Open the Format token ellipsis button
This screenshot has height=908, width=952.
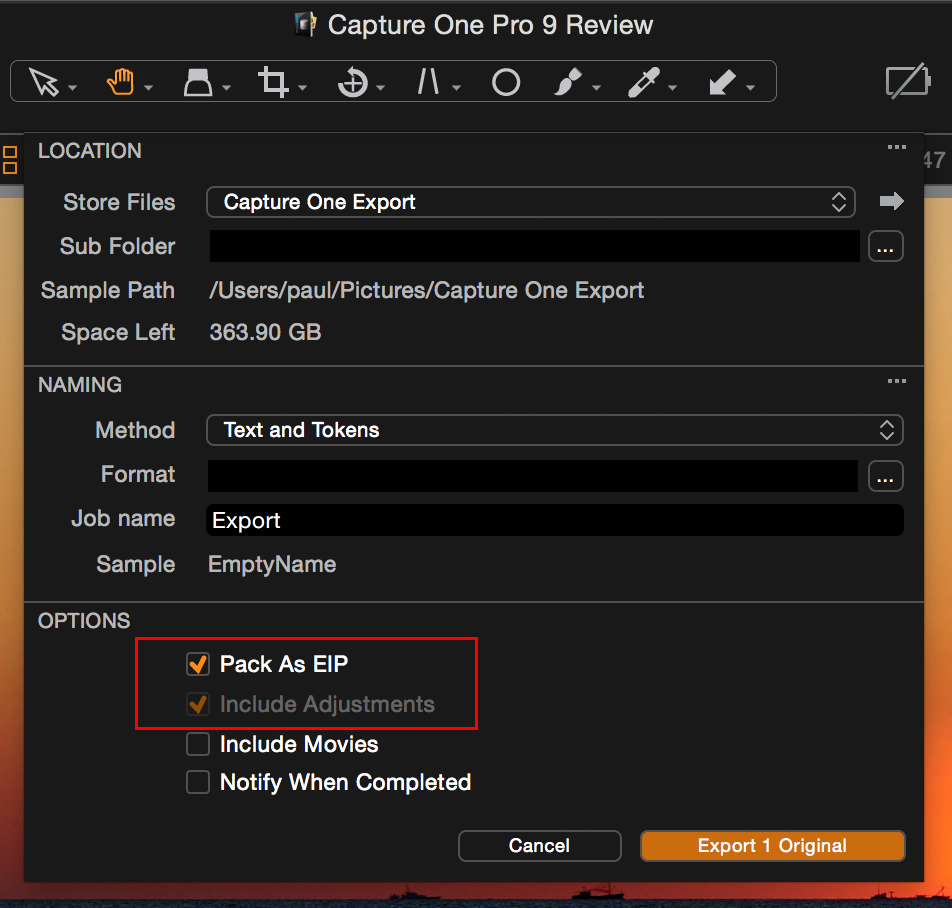886,476
